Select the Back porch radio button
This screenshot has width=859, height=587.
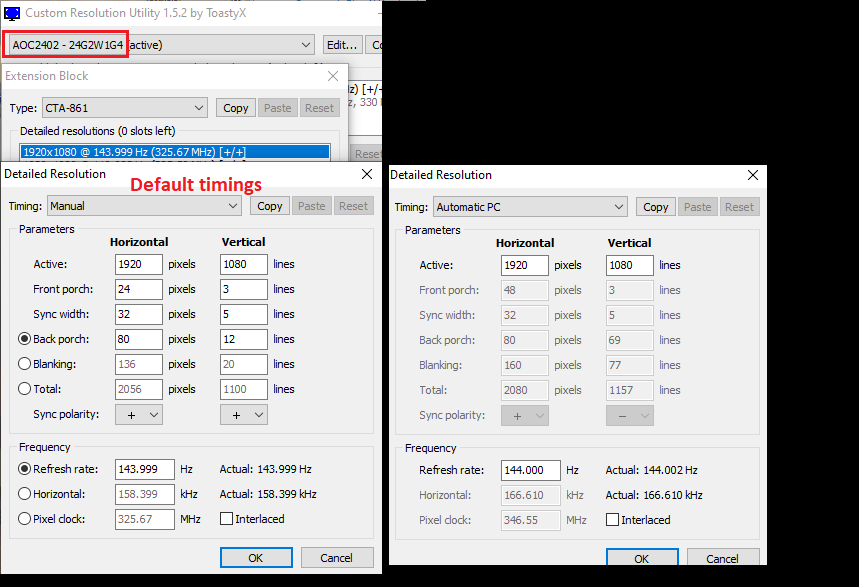(x=25, y=339)
